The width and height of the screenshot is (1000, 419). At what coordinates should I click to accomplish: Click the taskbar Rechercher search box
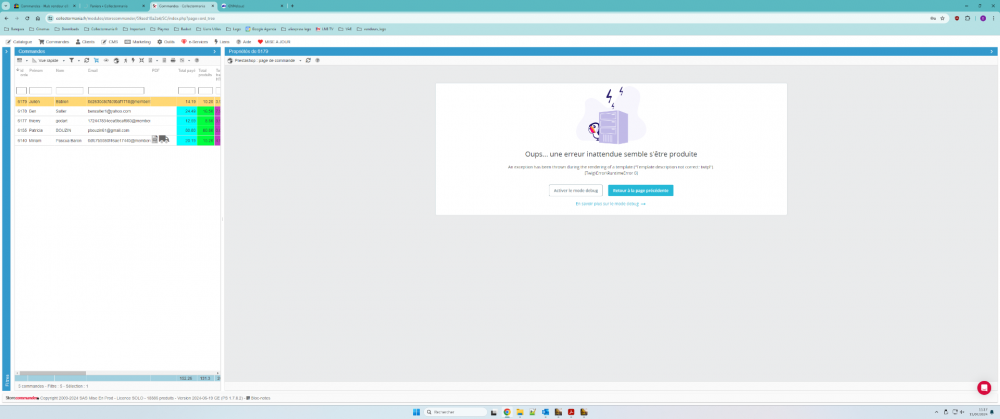coord(455,412)
